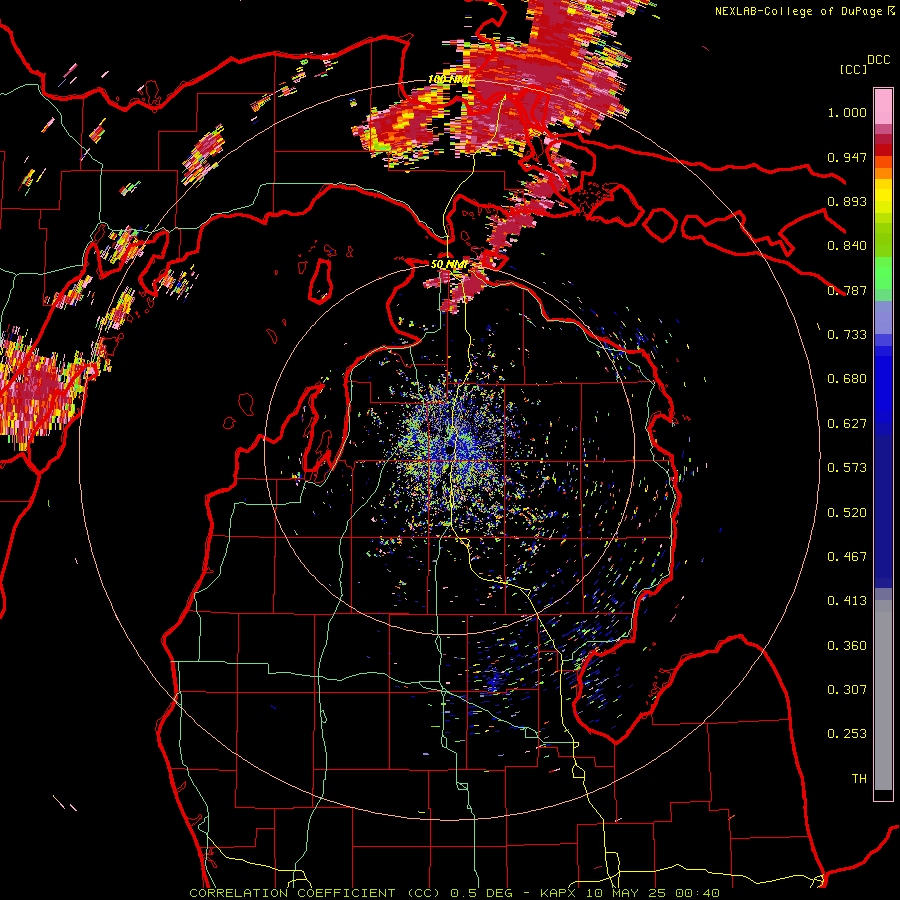Pick the light pink swatch beside 1.000
This screenshot has height=900, width=900.
(x=883, y=106)
